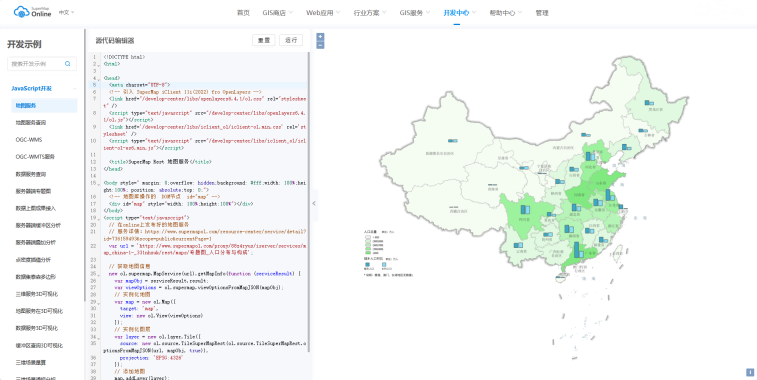The height and width of the screenshot is (380, 757).
Task: Fold code at line 15 body tag
Action: (99, 184)
